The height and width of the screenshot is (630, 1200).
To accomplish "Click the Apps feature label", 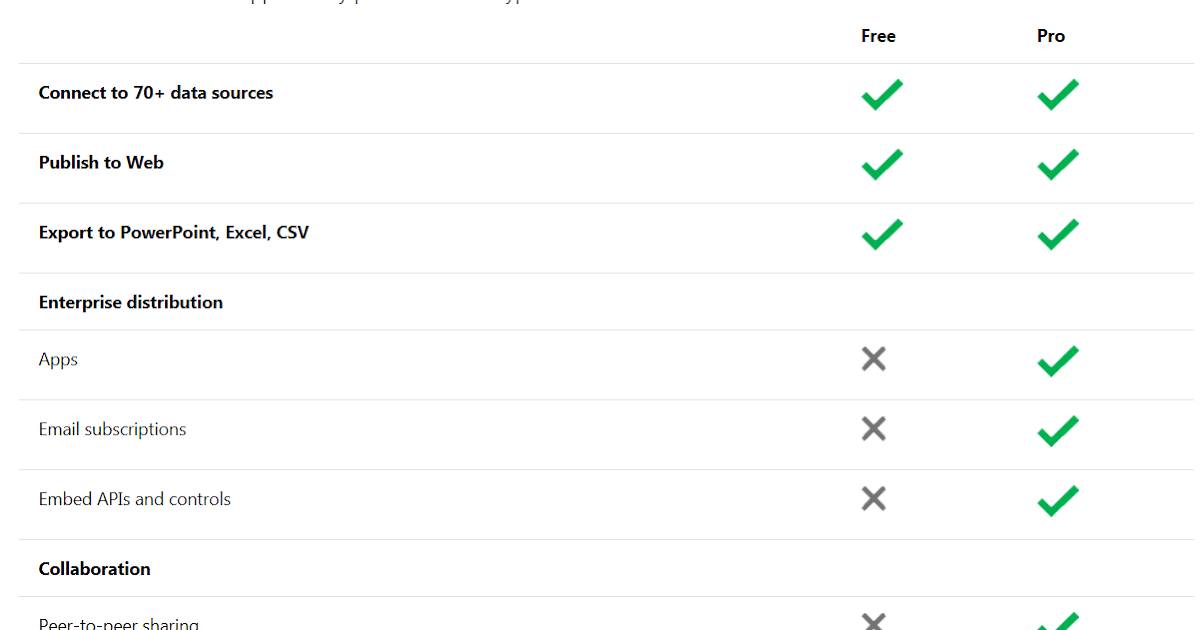I will 58,360.
